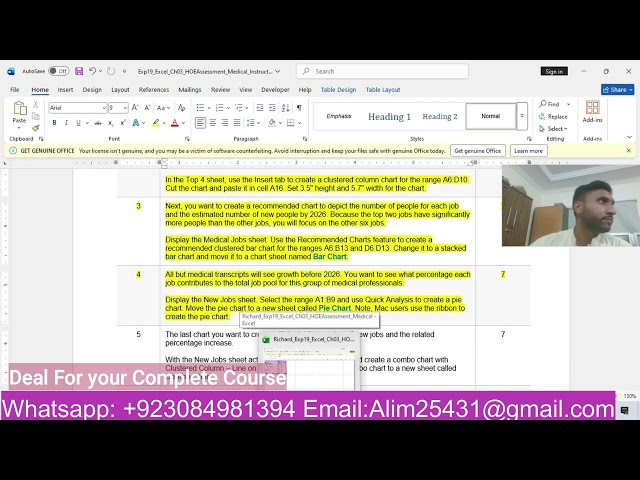Screen dimensions: 640x480
Task: Click the Sign in button
Action: click(x=554, y=71)
